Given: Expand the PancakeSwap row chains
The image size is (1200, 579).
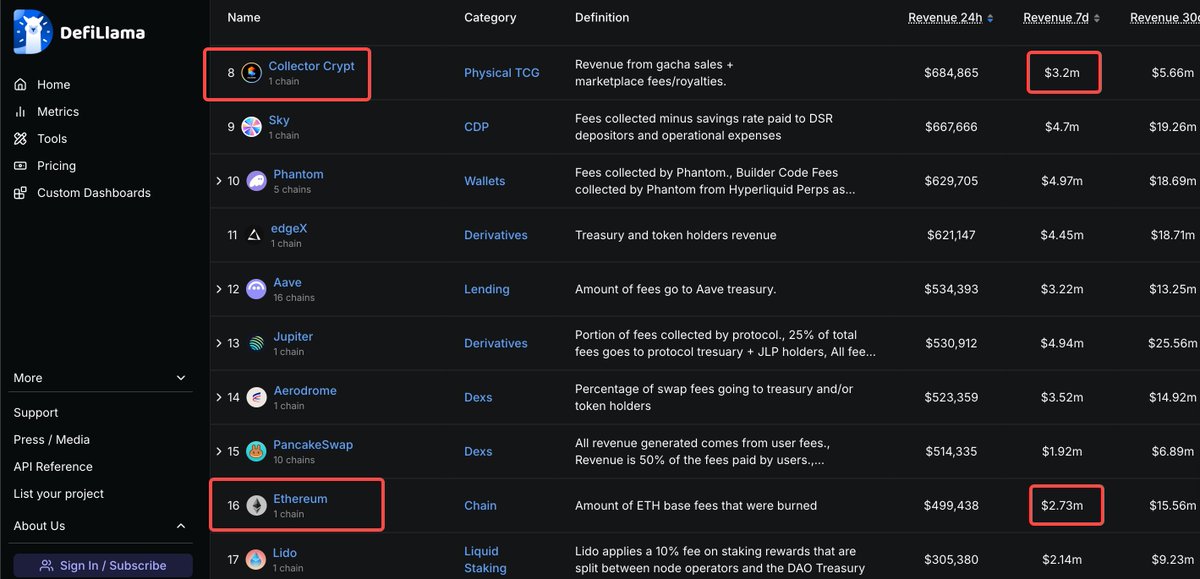Looking at the screenshot, I should coord(219,451).
